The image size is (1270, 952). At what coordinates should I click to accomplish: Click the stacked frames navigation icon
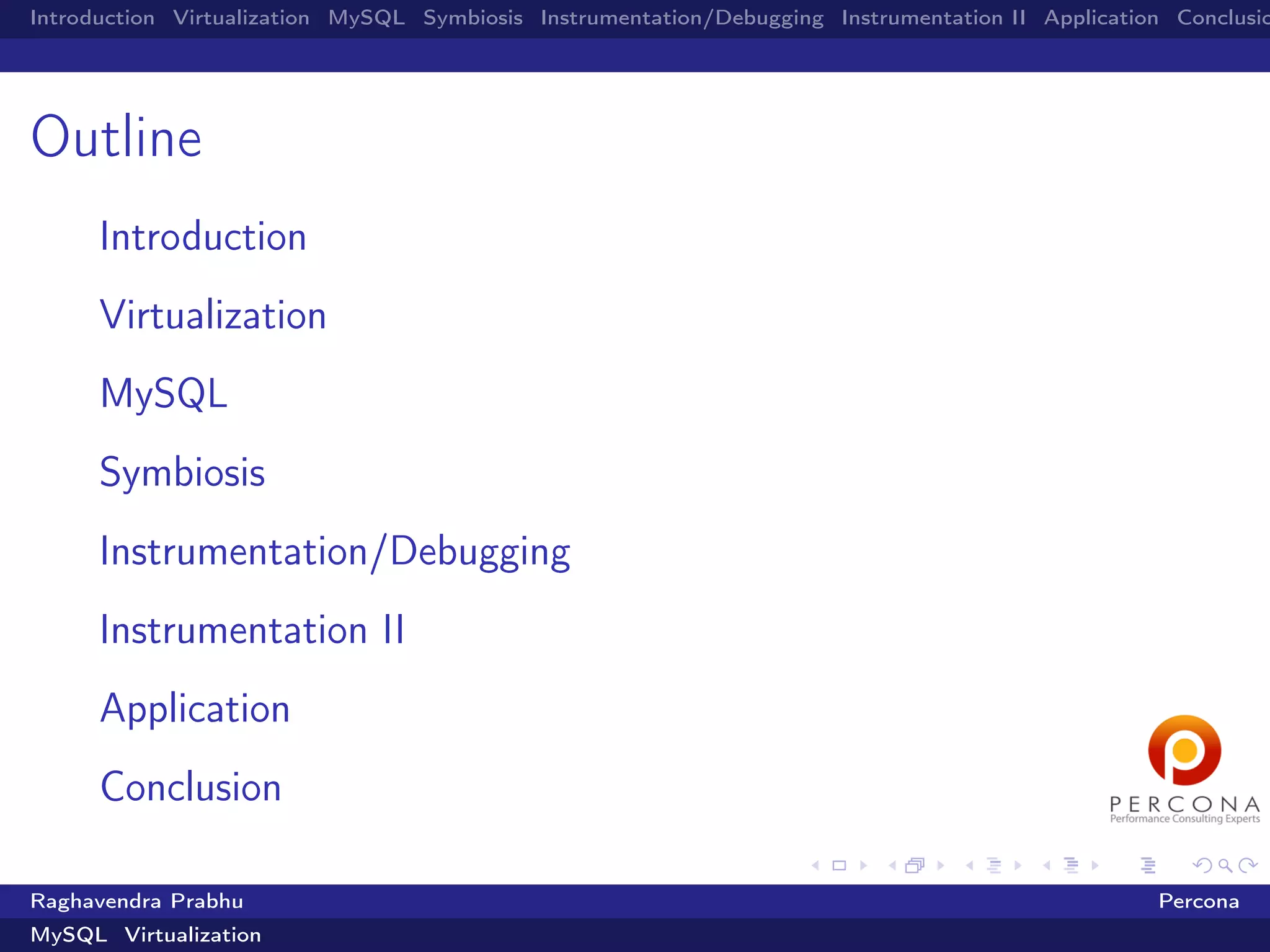point(915,865)
